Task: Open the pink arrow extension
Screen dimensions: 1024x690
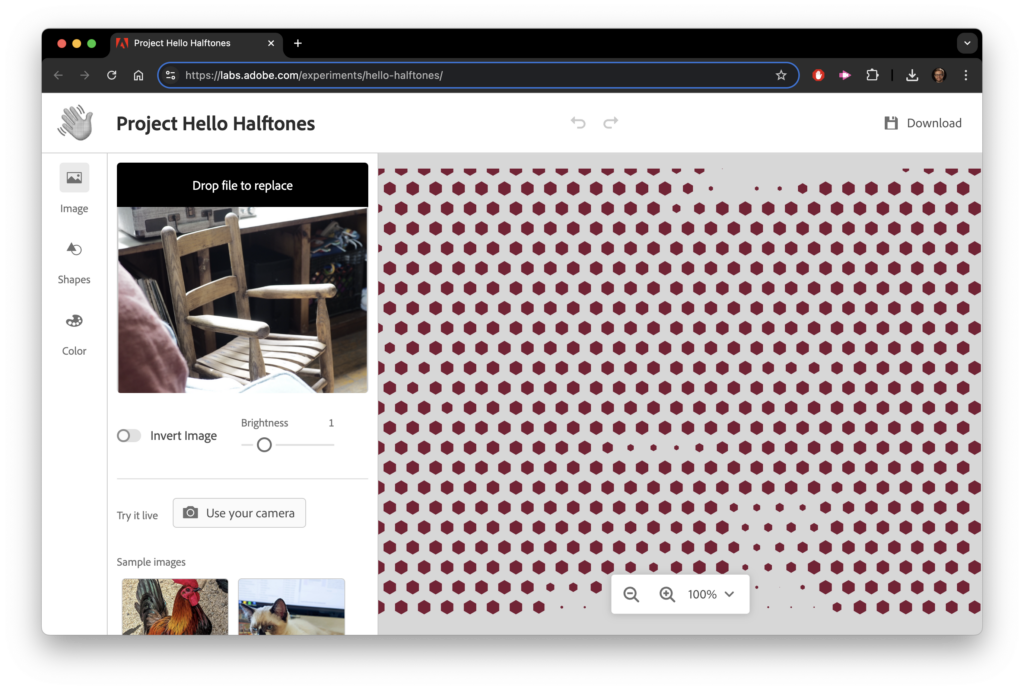Action: pos(844,75)
